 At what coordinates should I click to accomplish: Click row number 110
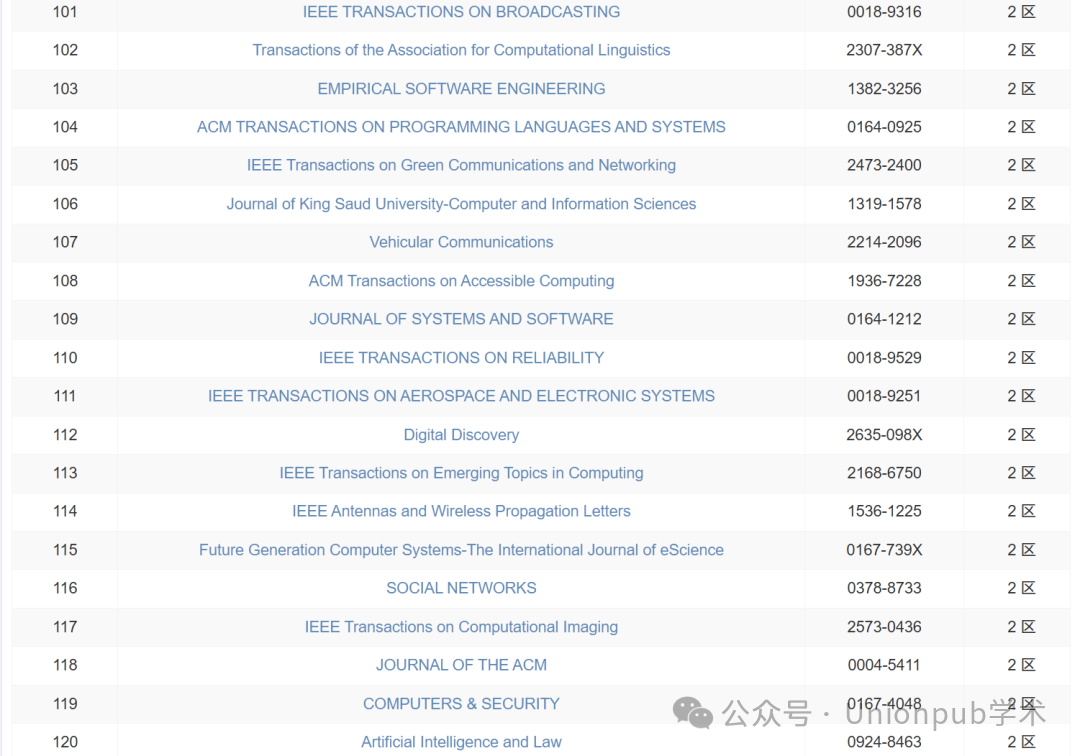click(x=65, y=358)
